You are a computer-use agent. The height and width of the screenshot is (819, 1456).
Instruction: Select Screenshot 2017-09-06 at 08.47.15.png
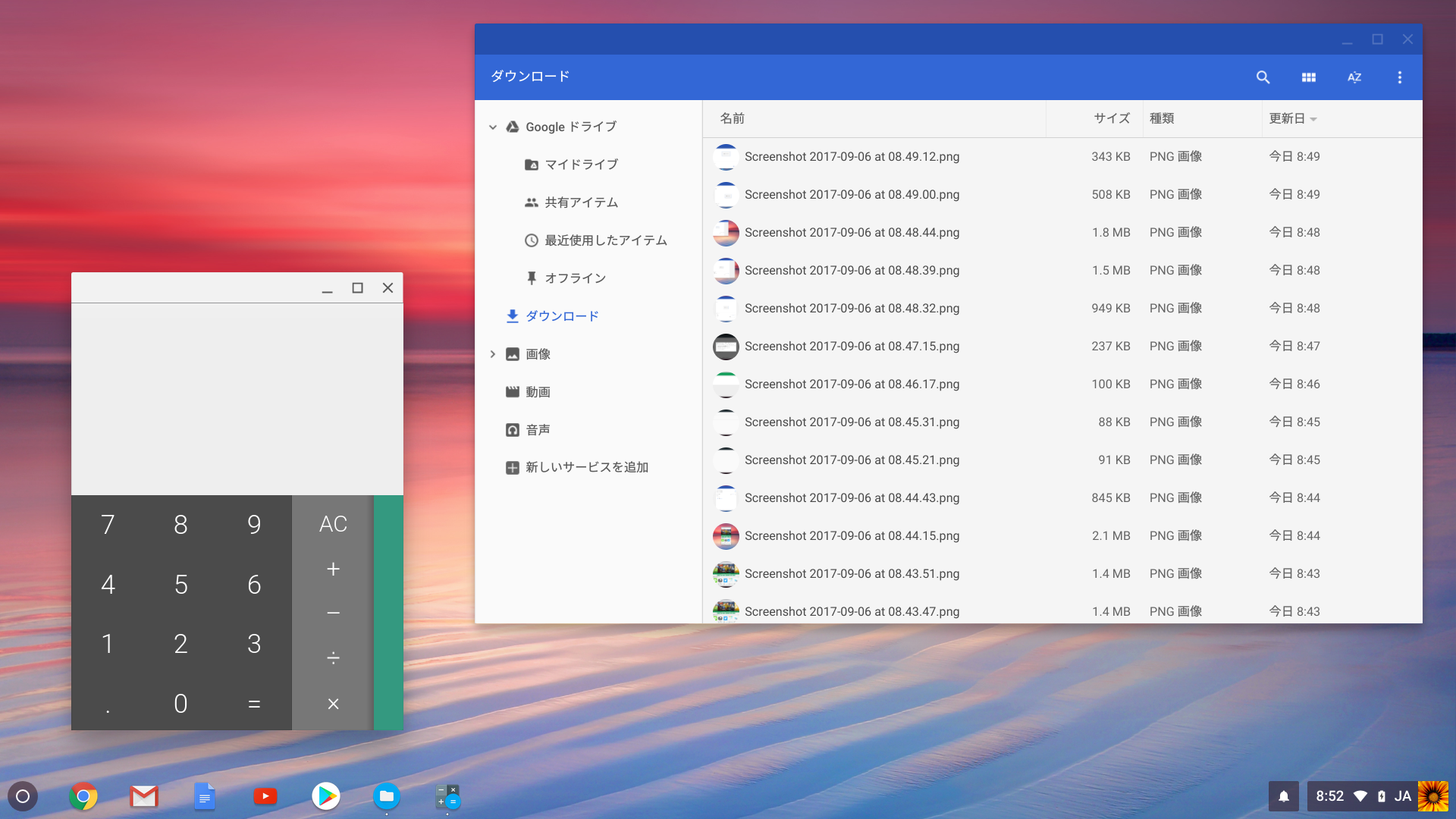coord(852,346)
